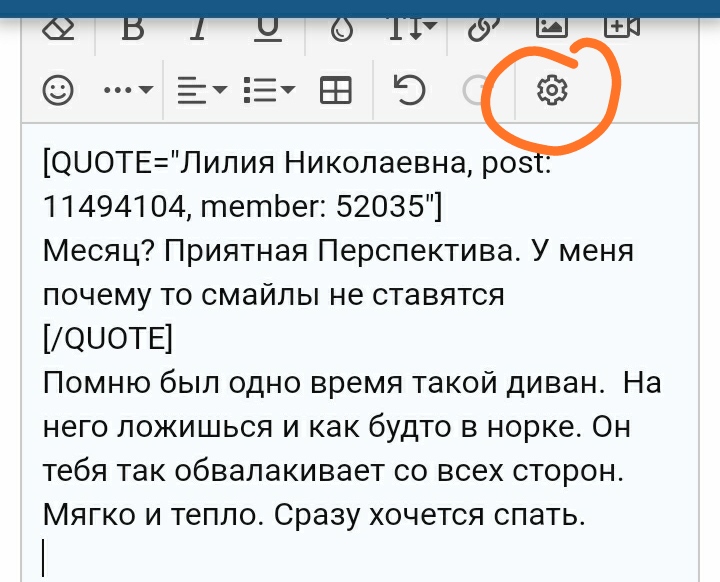This screenshot has width=720, height=582.
Task: Click the greyed-out redo button
Action: click(x=475, y=90)
